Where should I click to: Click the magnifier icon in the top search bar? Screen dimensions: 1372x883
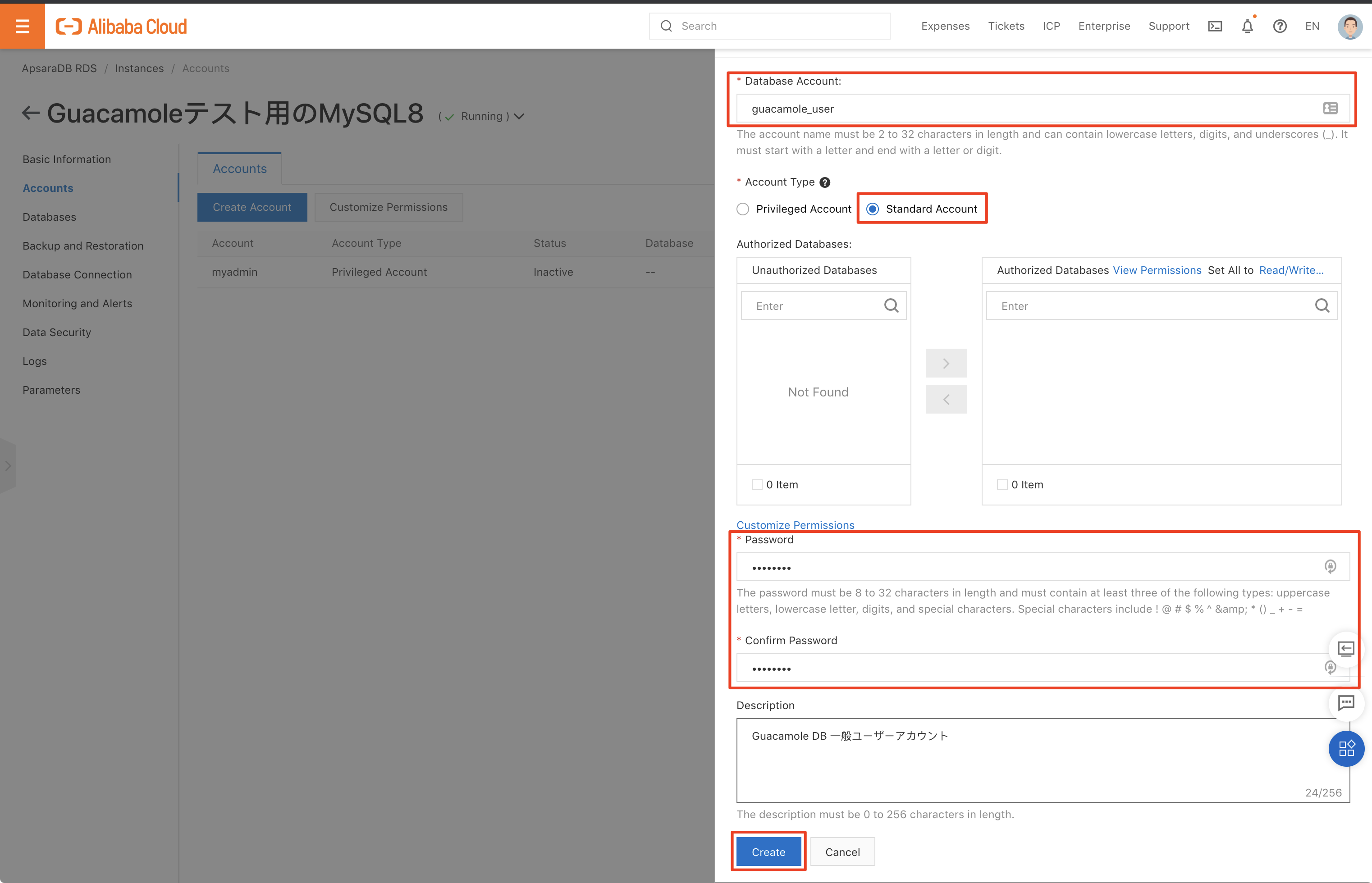coord(666,27)
